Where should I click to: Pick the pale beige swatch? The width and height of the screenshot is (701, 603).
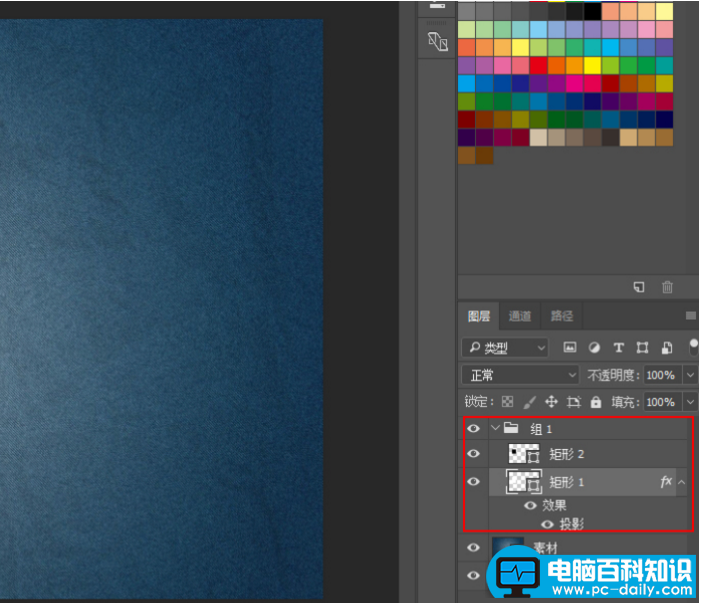click(x=538, y=138)
